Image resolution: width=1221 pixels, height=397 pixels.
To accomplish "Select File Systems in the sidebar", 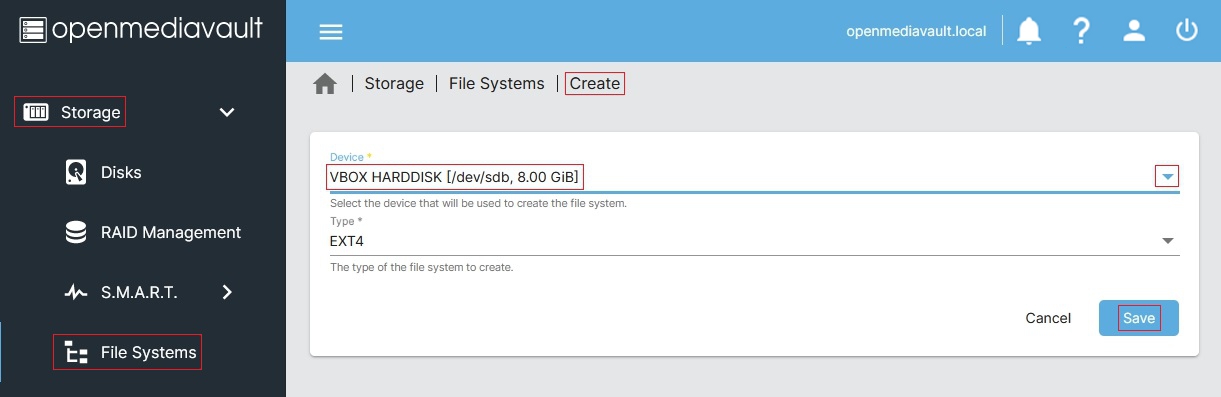I will [x=128, y=352].
